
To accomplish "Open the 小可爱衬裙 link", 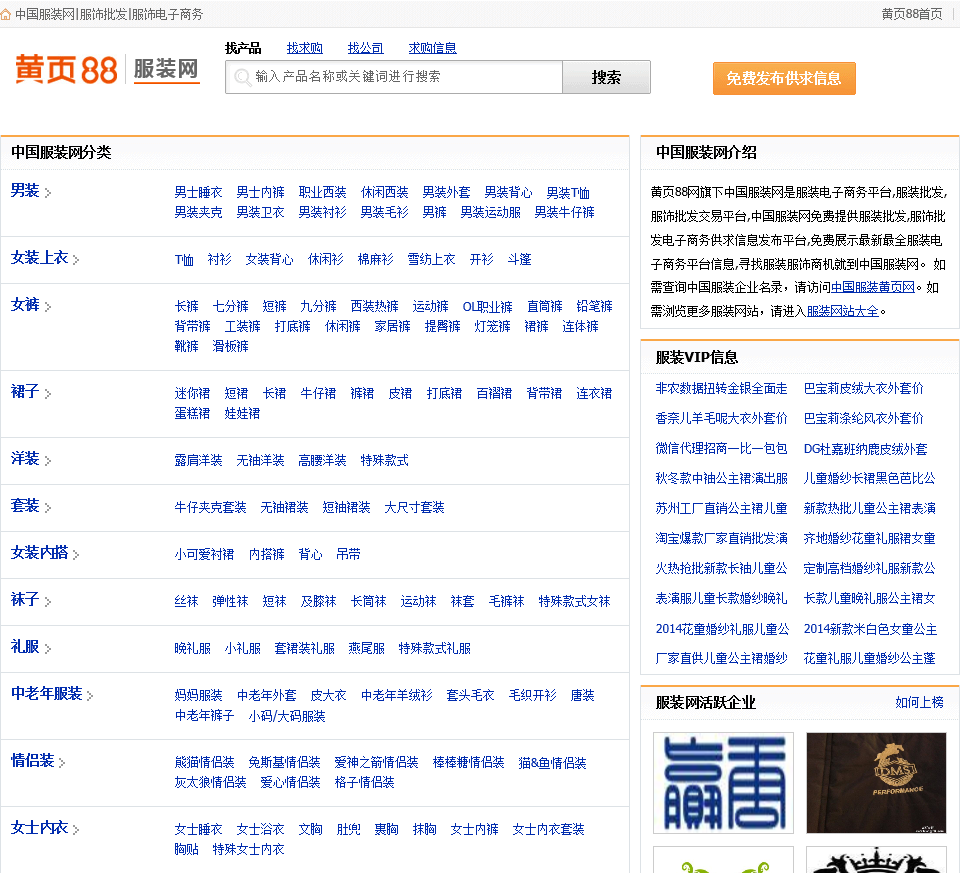I will pyautogui.click(x=204, y=554).
